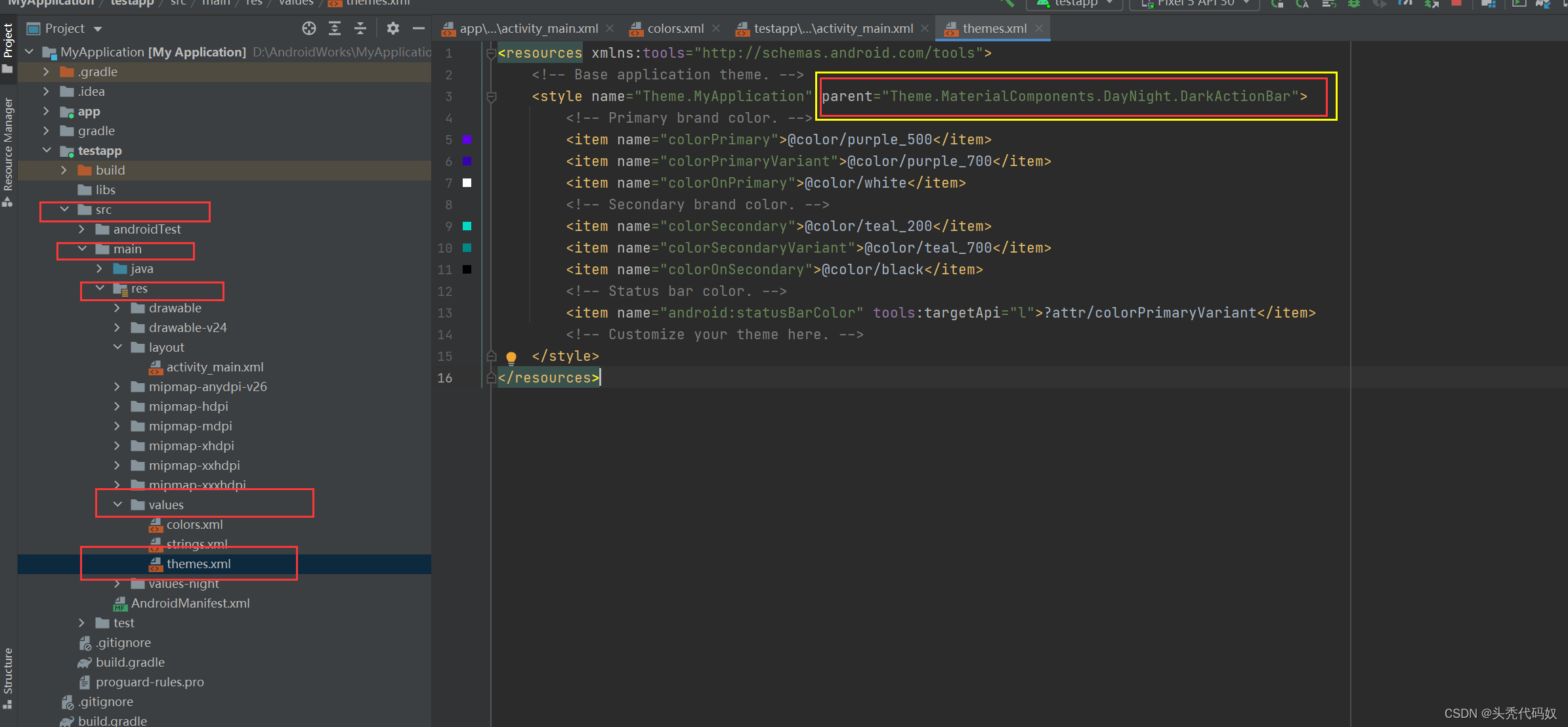Expand the values-night folder
1568x727 pixels.
pyautogui.click(x=118, y=583)
